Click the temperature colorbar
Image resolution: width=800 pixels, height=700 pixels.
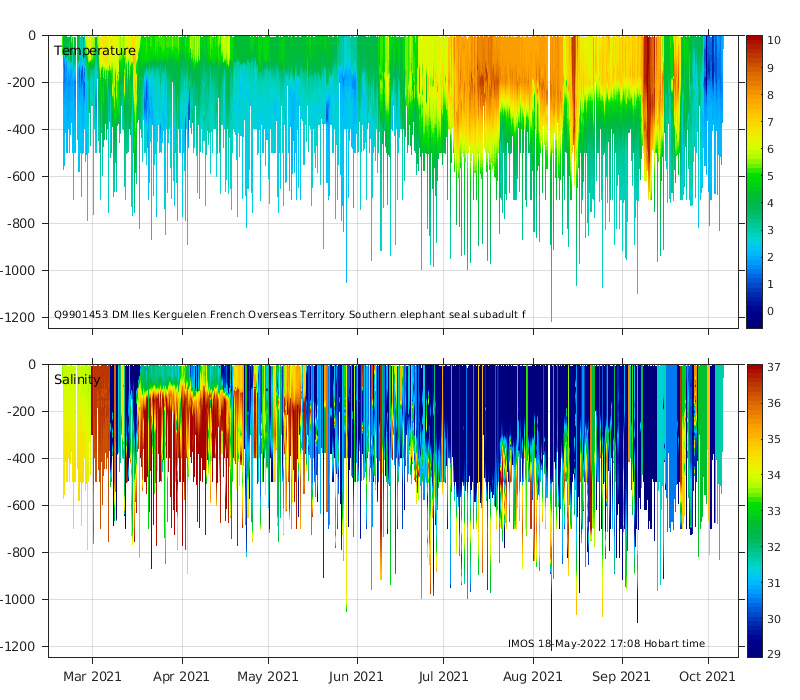pos(754,182)
